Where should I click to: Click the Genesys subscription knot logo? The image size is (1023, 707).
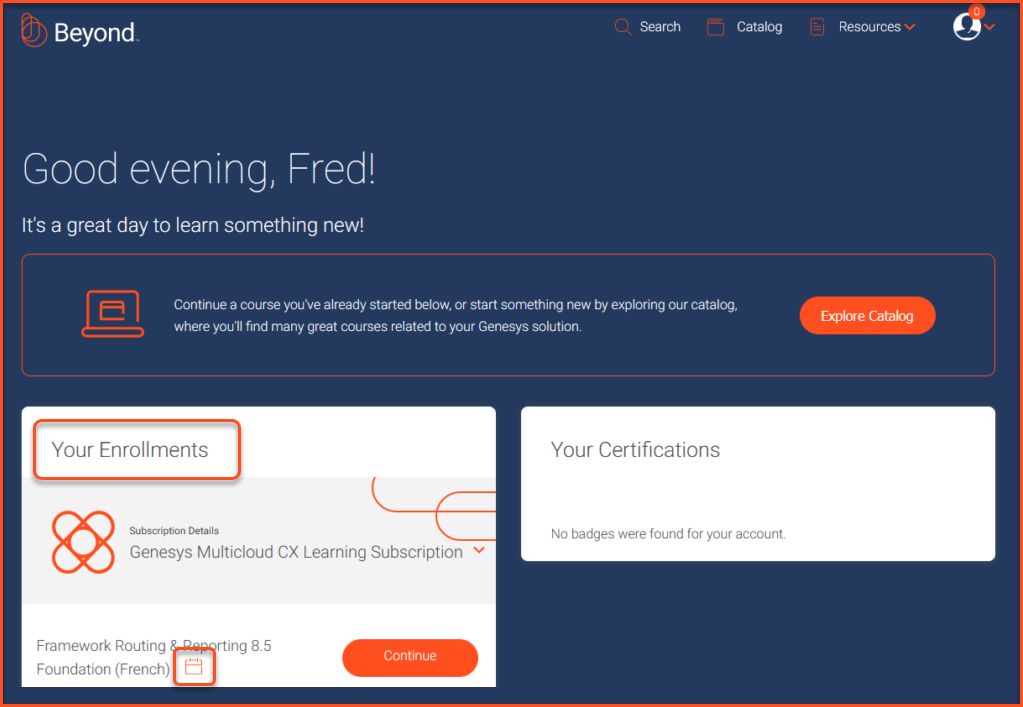[x=83, y=542]
